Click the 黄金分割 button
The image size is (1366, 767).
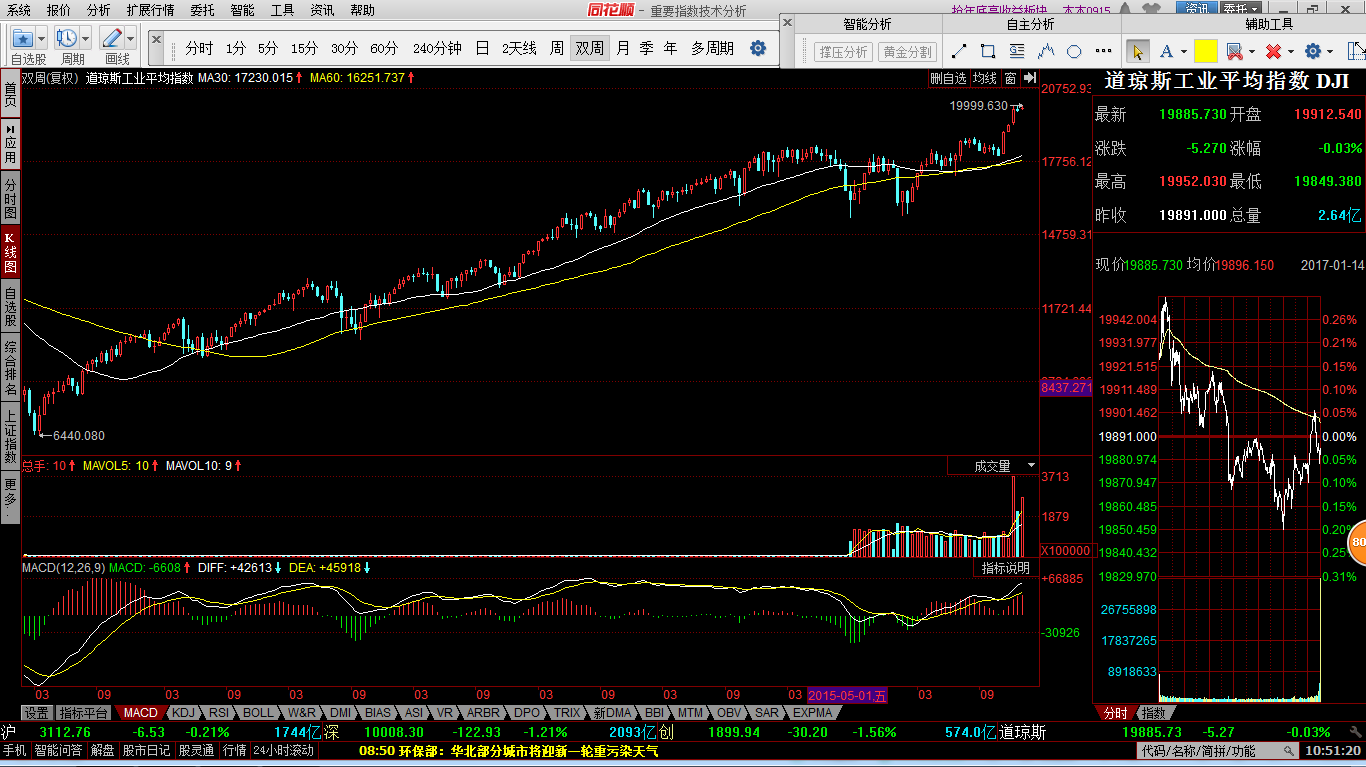pos(907,52)
